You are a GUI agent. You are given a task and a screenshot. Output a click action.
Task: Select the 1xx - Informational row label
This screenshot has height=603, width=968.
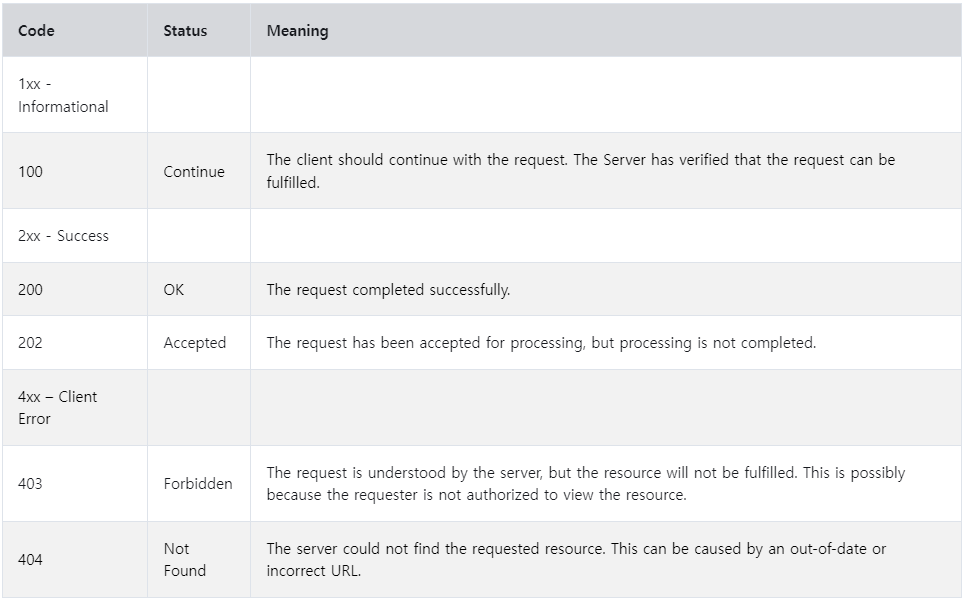coord(63,96)
